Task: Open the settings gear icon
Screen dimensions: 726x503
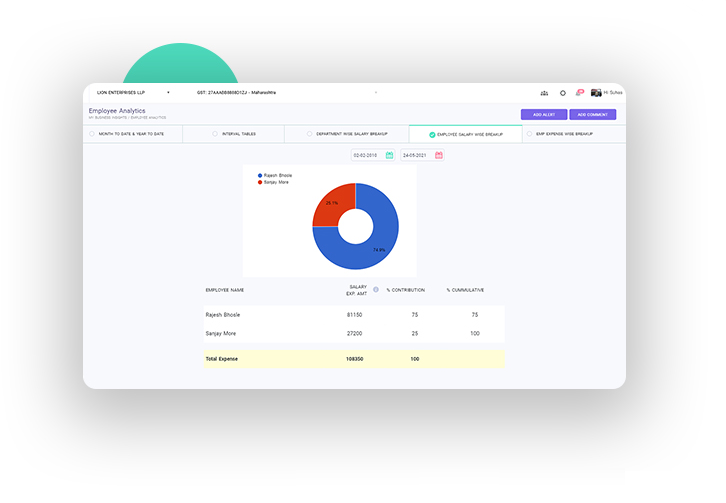Action: click(x=563, y=93)
